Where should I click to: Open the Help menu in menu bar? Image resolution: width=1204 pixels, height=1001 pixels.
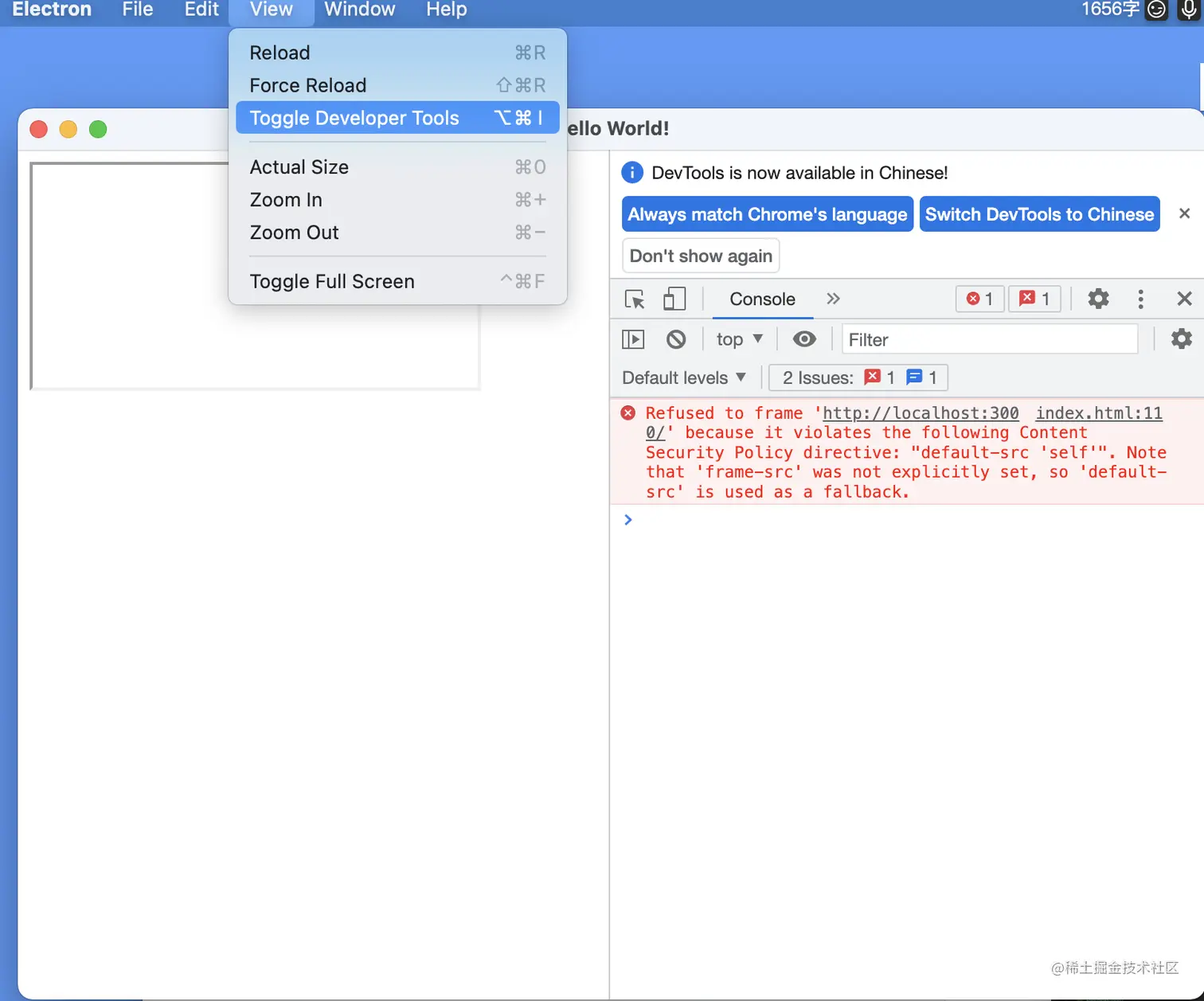pyautogui.click(x=447, y=10)
